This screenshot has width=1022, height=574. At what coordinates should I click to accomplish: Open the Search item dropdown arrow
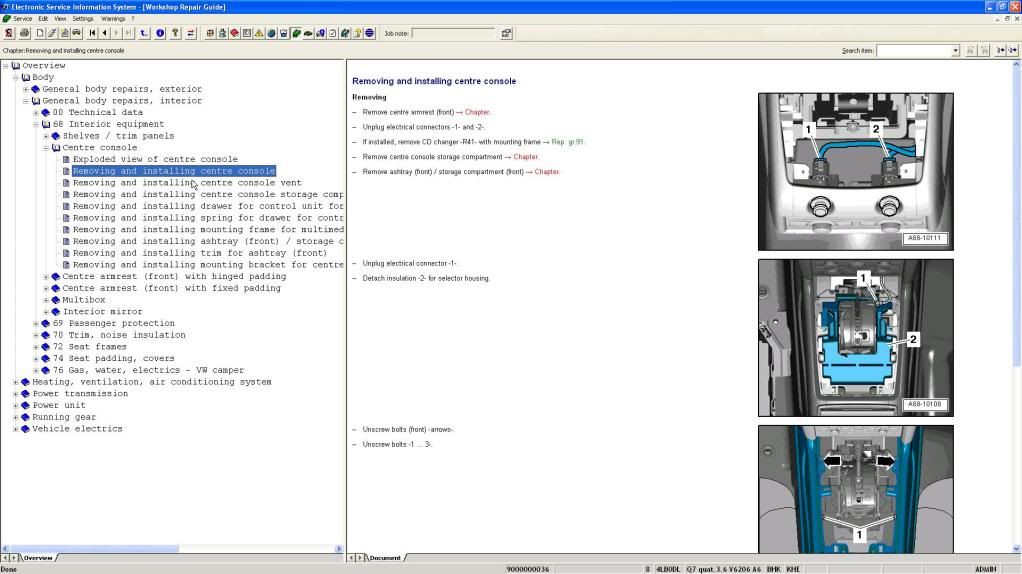[955, 50]
